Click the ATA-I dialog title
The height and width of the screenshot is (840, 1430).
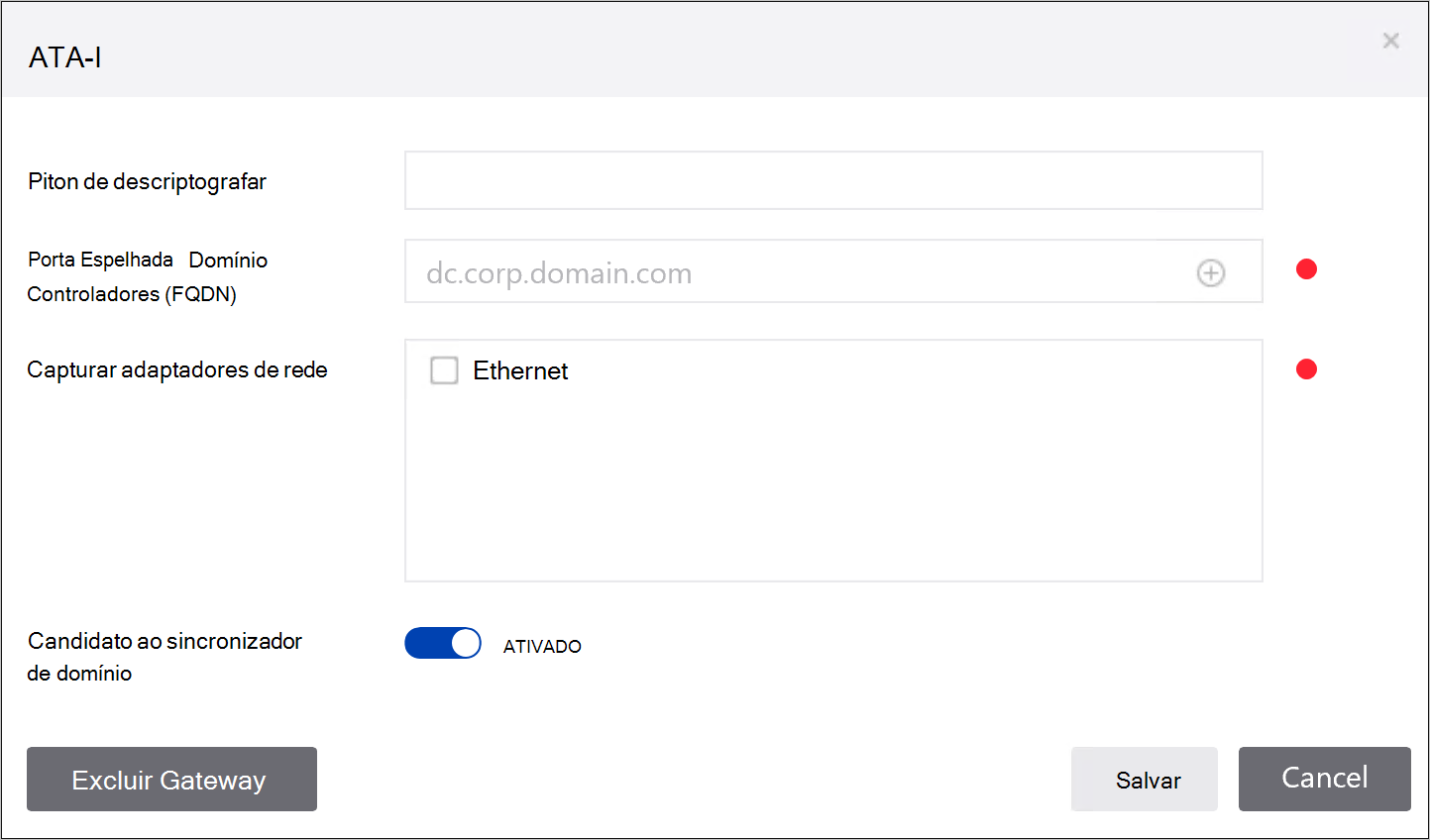pos(65,57)
